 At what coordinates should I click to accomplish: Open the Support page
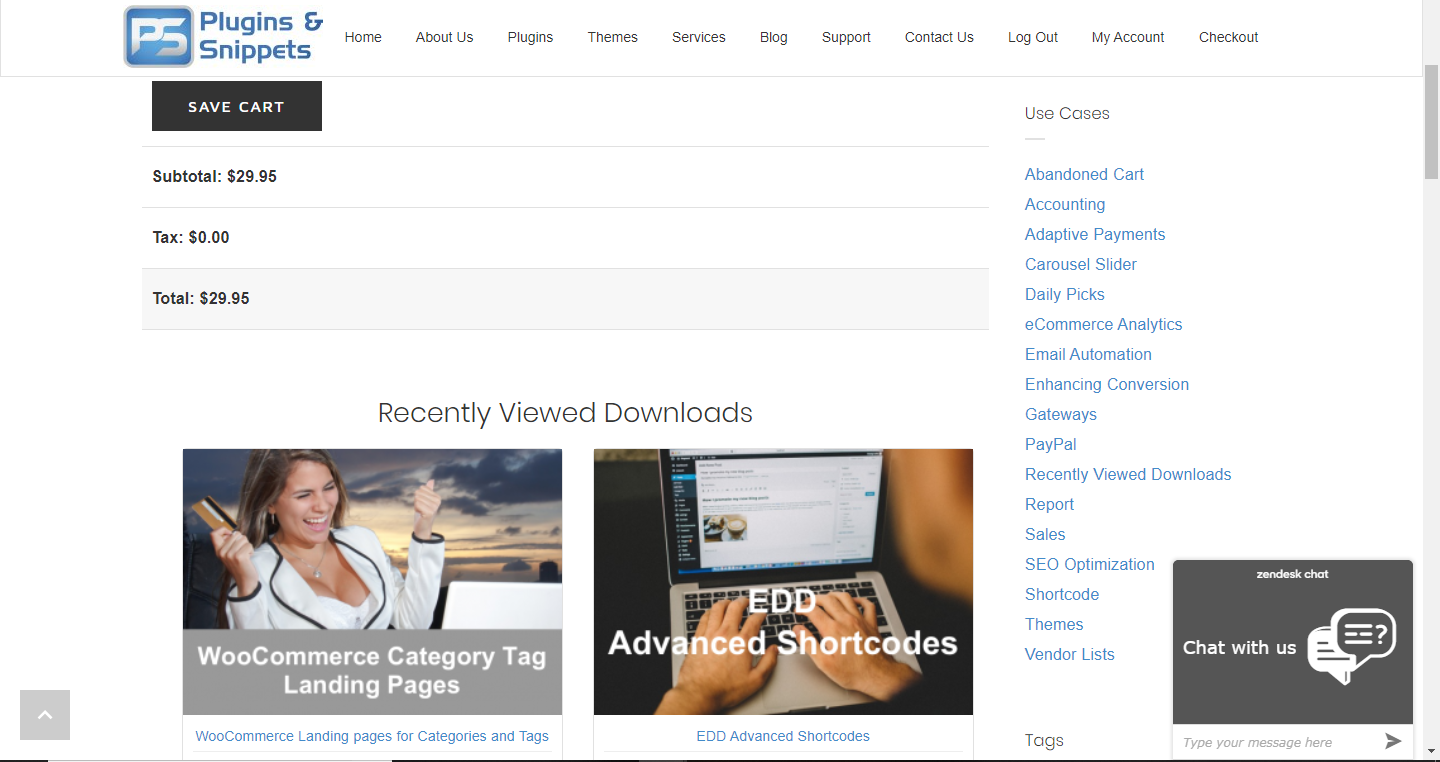click(x=846, y=37)
